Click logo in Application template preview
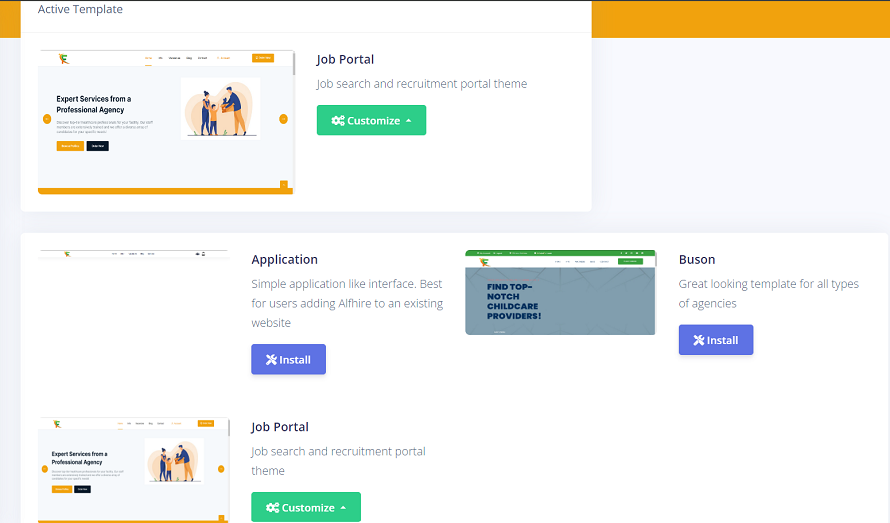 (66, 255)
